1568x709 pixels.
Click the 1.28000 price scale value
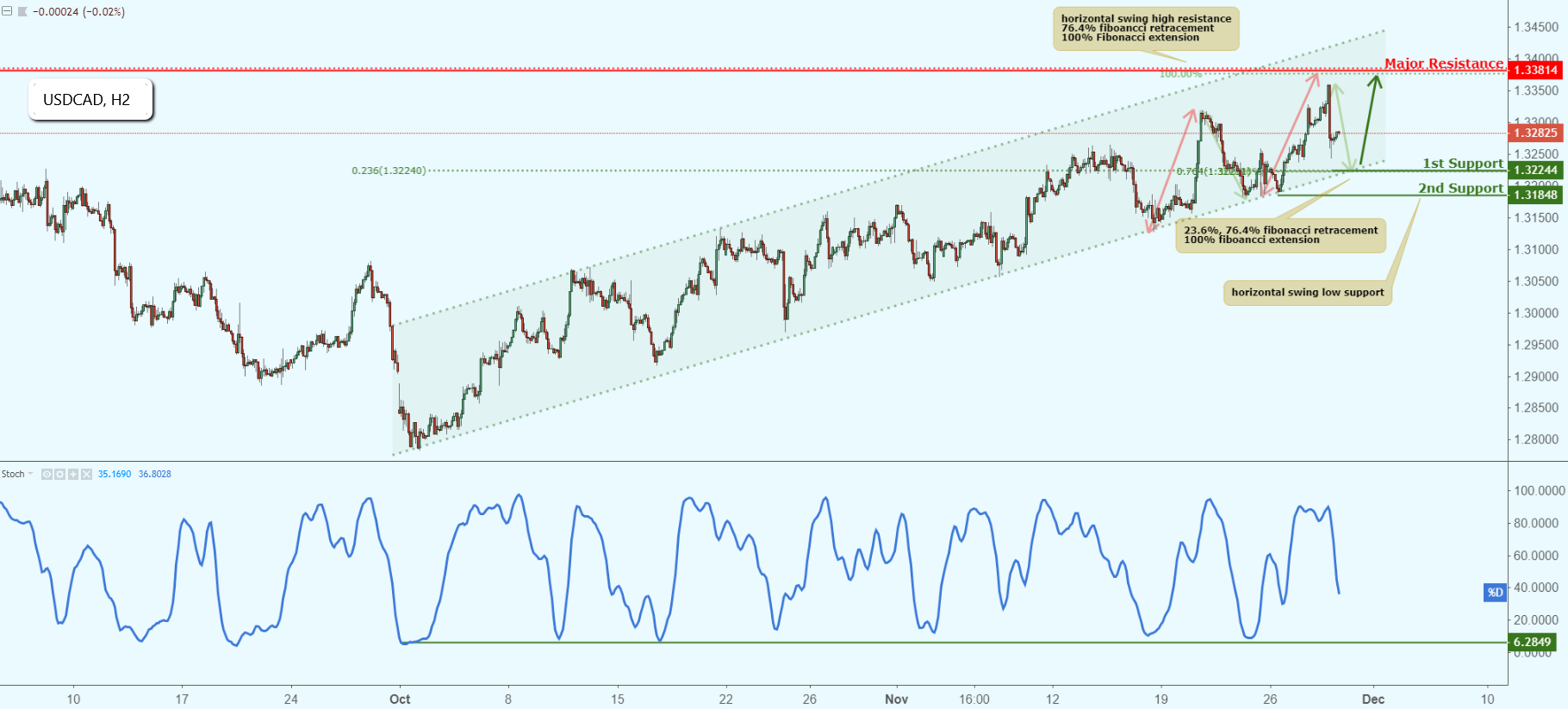tap(1536, 439)
